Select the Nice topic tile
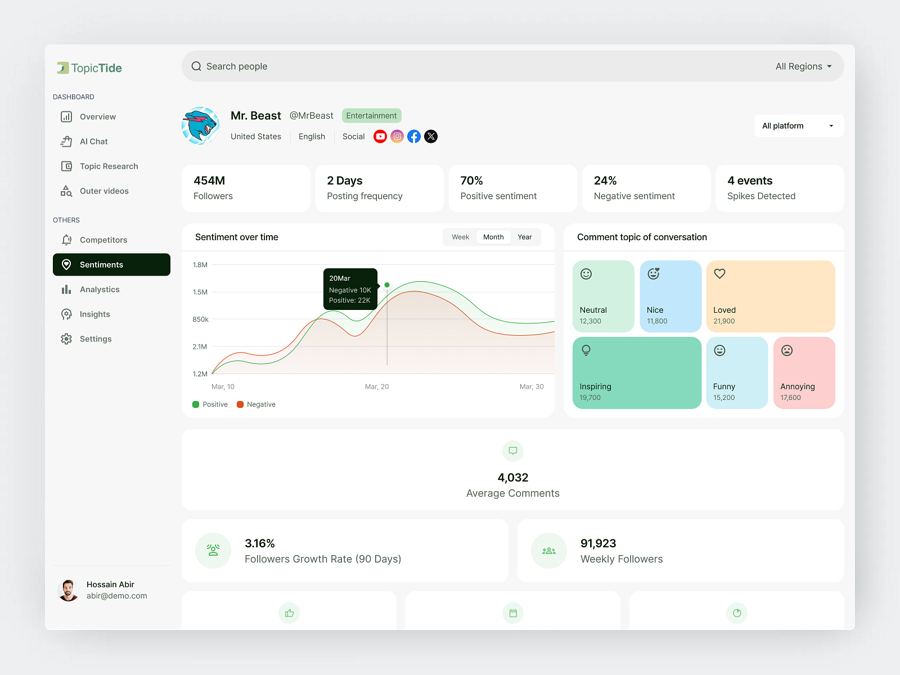The height and width of the screenshot is (675, 900). tap(670, 296)
